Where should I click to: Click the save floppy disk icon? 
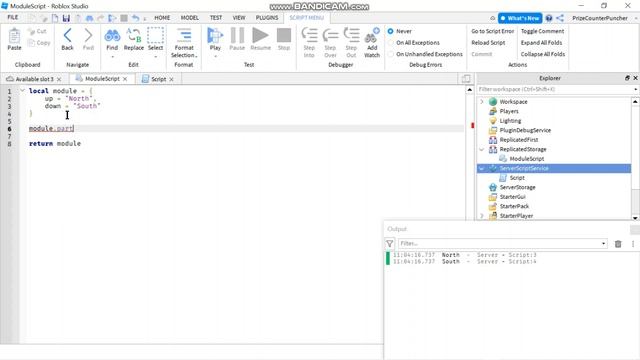pyautogui.click(x=66, y=18)
